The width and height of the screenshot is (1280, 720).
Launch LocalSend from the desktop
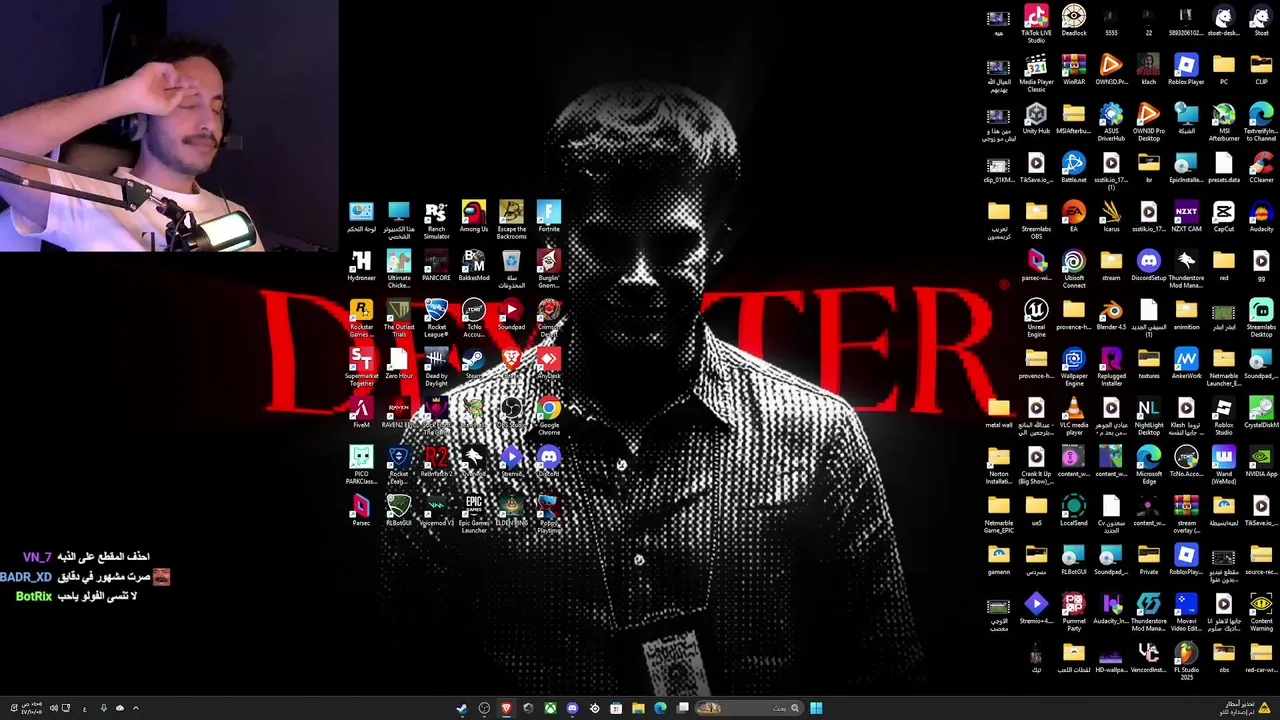coord(1074,511)
